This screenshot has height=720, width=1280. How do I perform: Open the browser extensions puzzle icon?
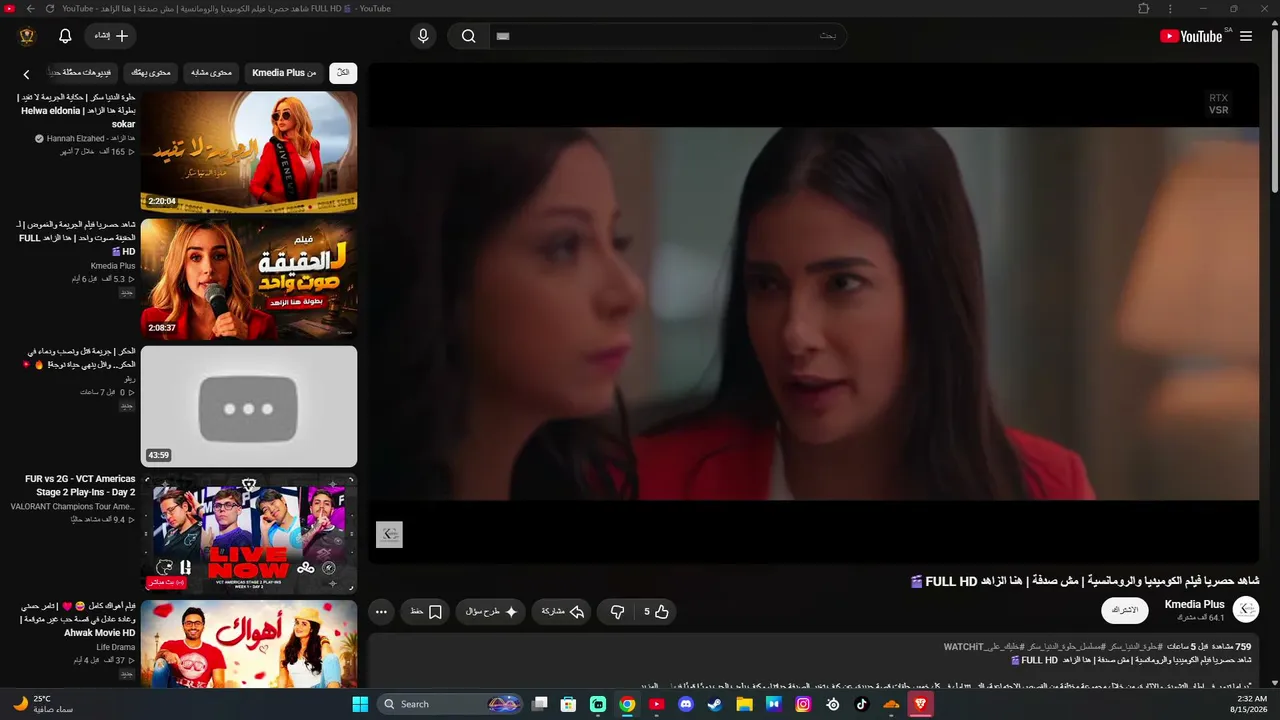click(1144, 9)
